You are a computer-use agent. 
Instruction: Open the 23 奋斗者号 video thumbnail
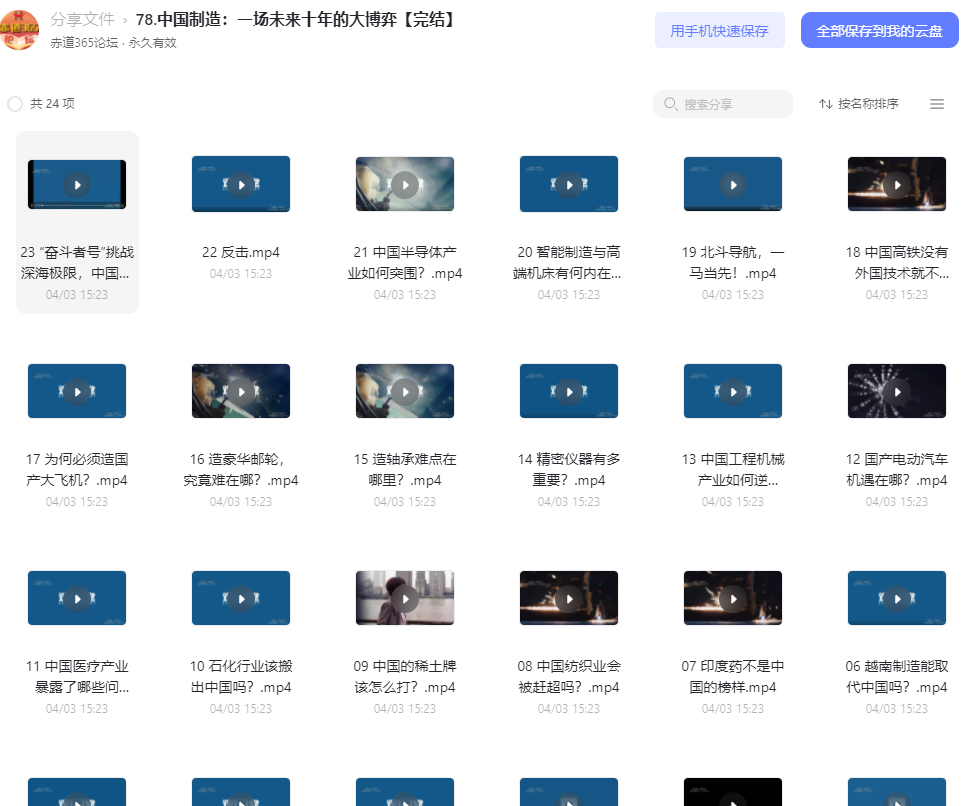click(x=77, y=185)
